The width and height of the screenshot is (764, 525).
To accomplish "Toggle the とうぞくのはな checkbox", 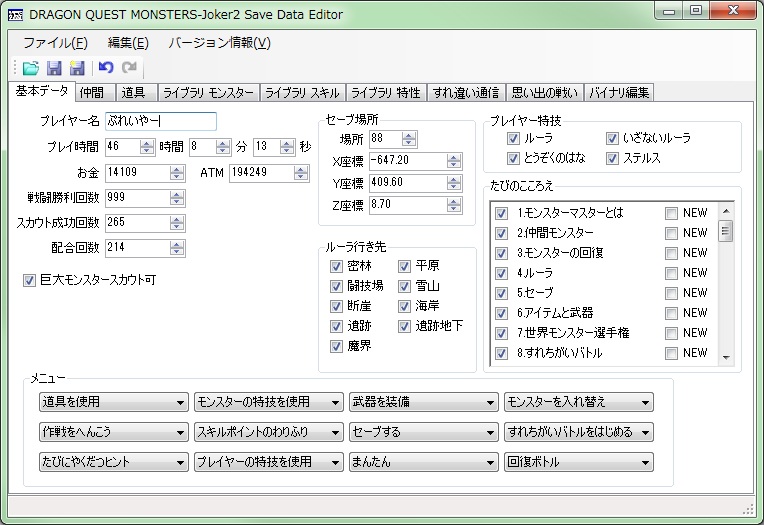I will pos(513,158).
